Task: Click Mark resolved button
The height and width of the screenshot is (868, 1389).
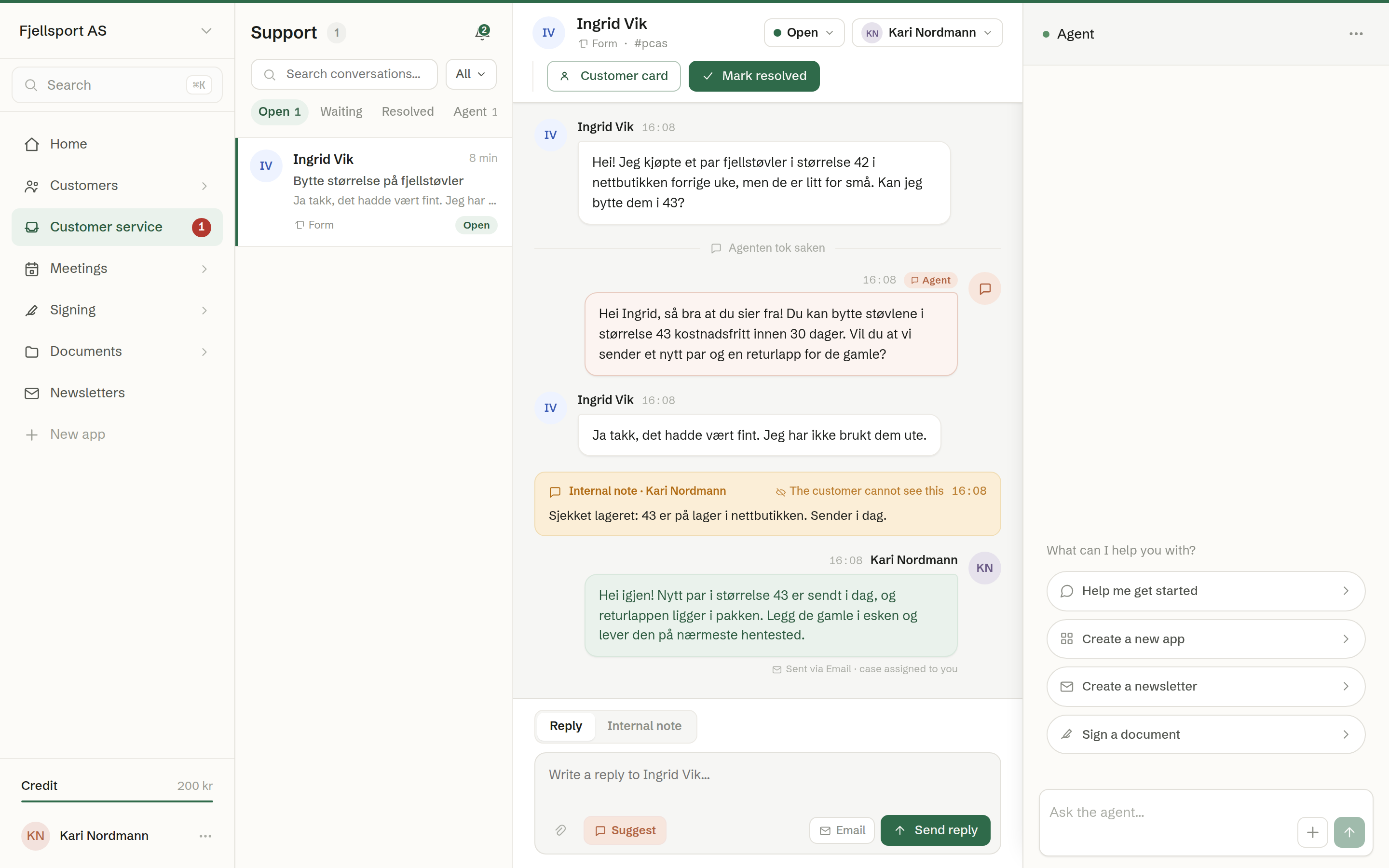Action: point(754,76)
